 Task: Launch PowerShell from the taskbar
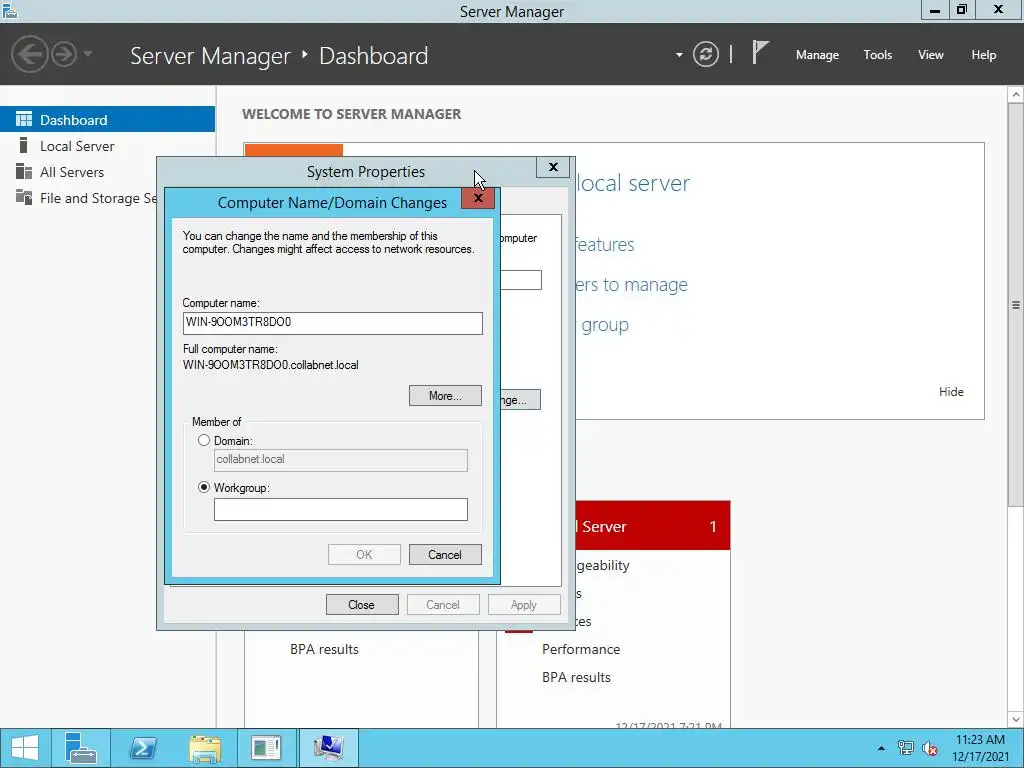pyautogui.click(x=142, y=748)
